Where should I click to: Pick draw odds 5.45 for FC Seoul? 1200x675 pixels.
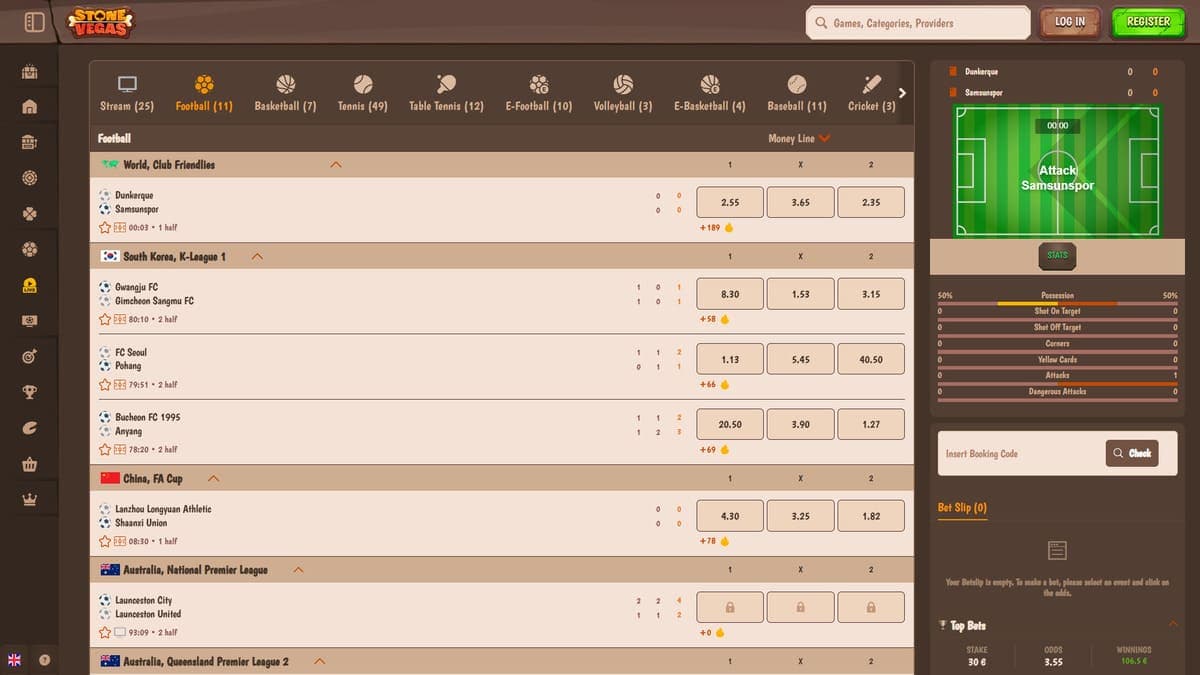[800, 359]
